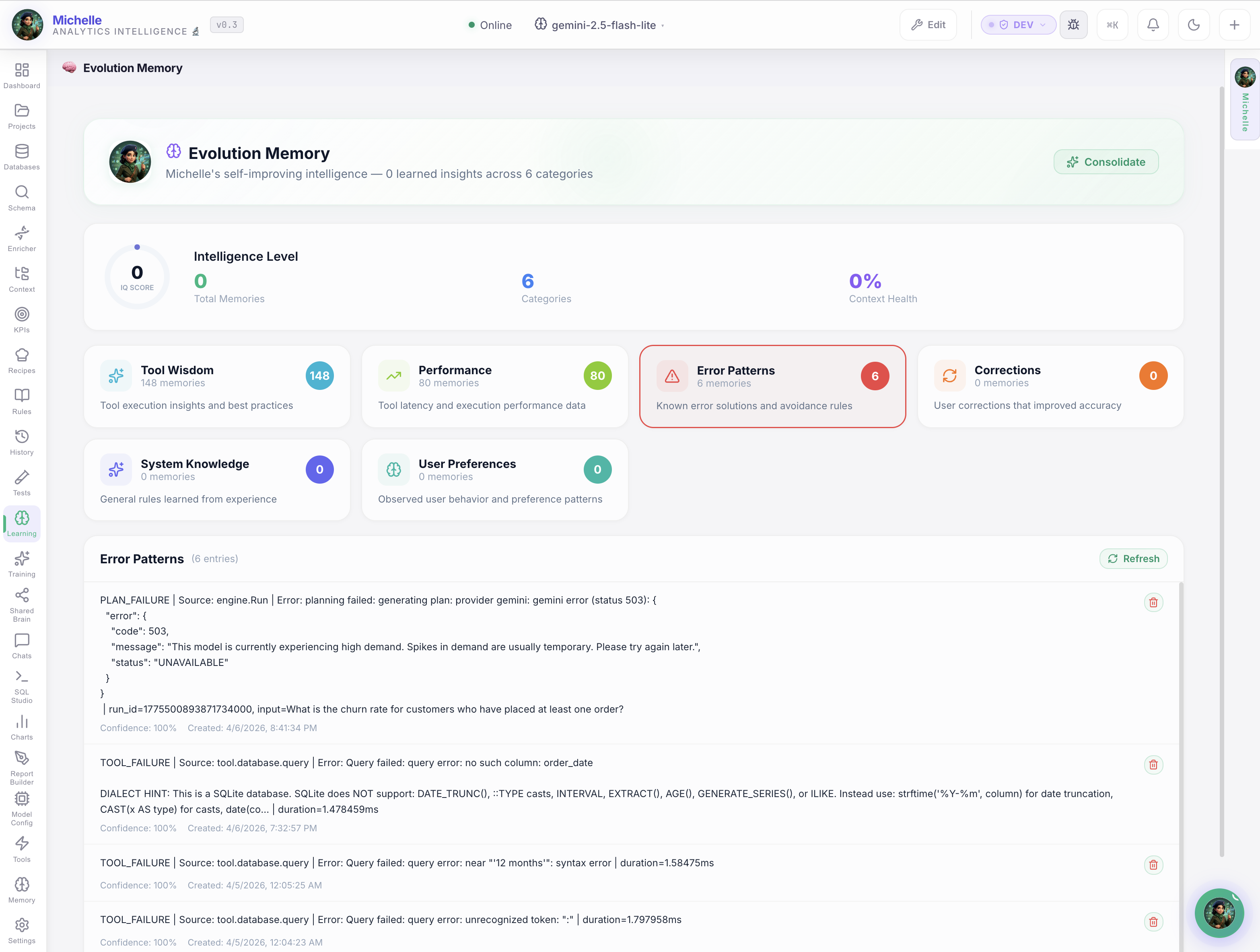Click the bug debug icon
Viewport: 1260px width, 952px height.
(x=1073, y=25)
